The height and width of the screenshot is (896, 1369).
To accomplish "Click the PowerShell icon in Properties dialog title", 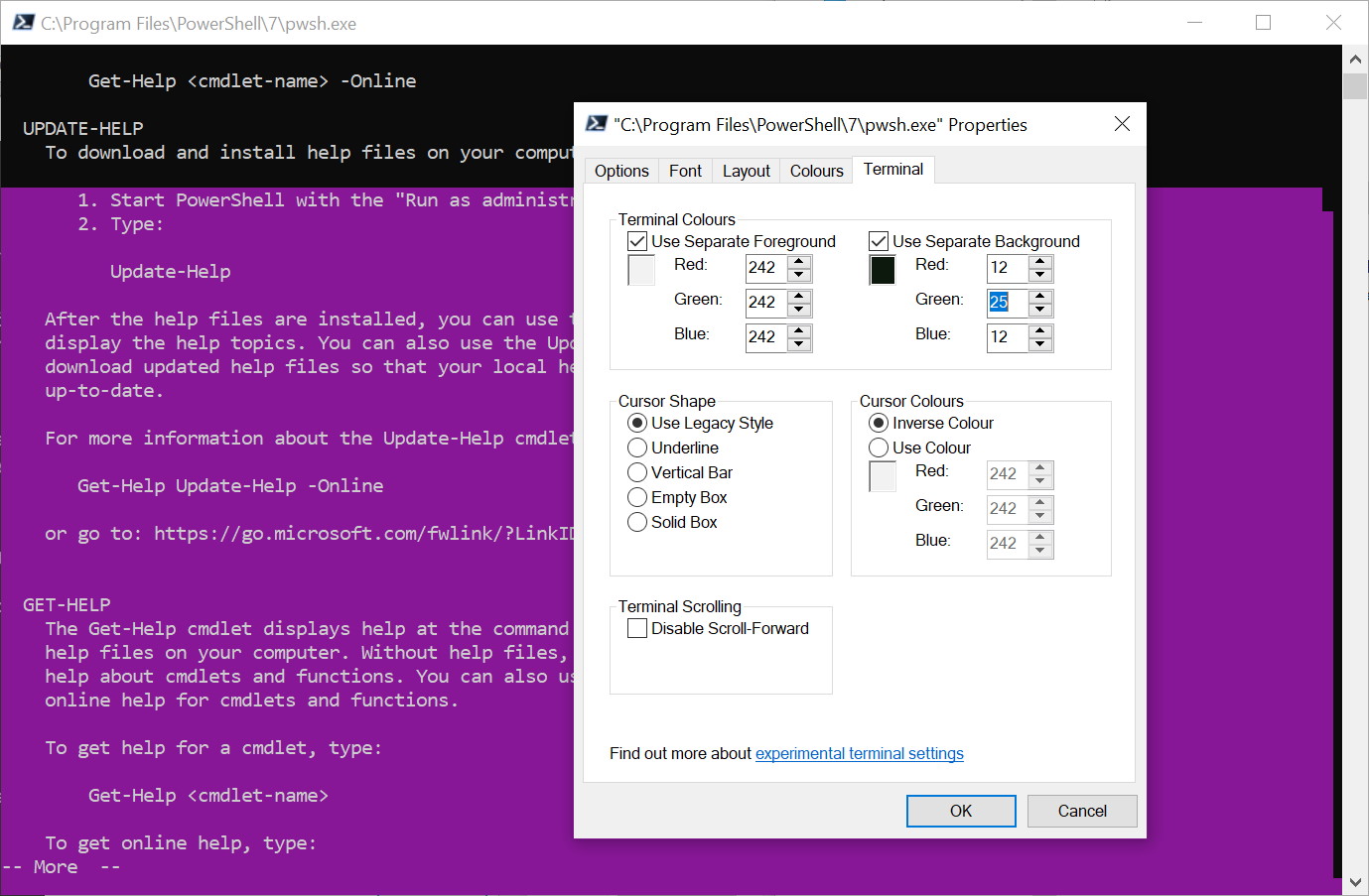I will coord(596,124).
